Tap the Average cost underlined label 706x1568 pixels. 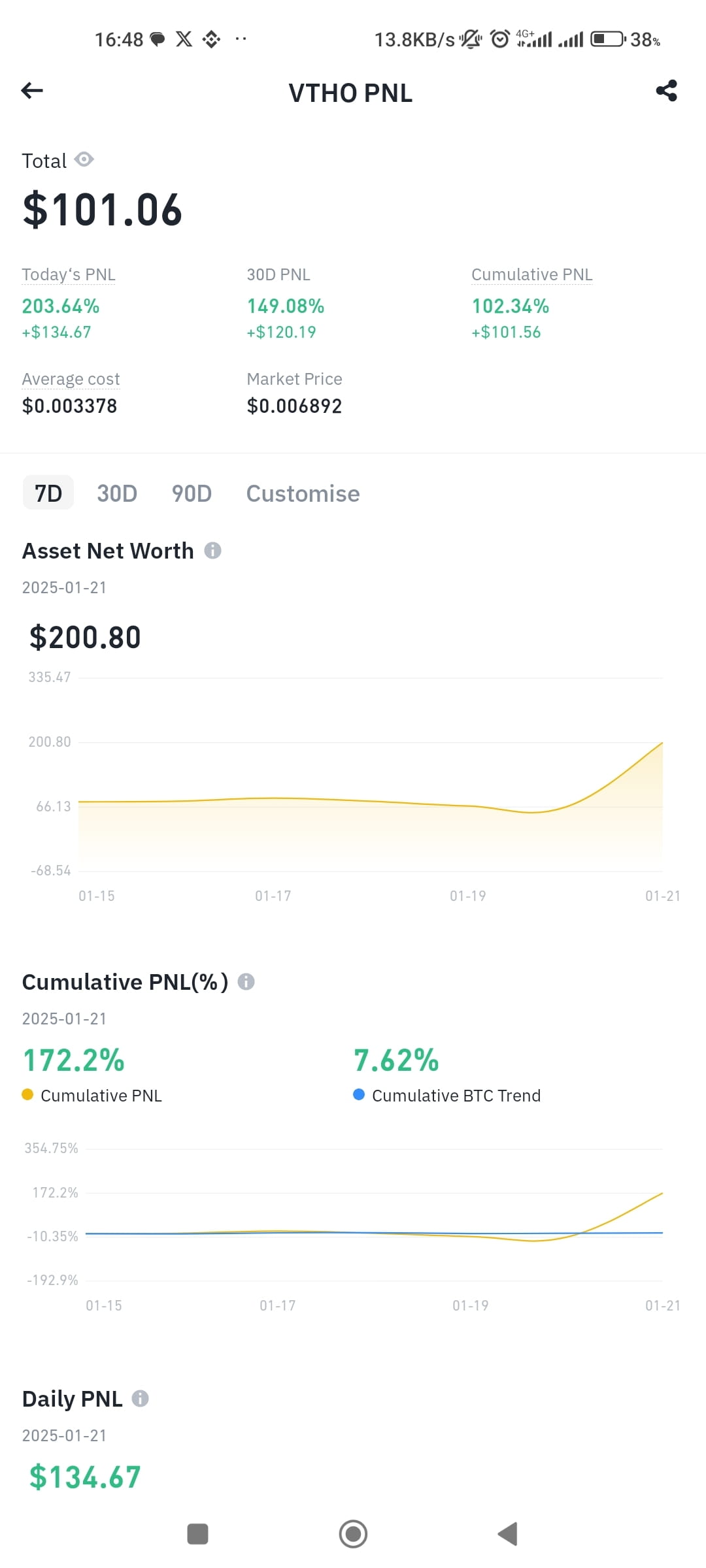click(71, 379)
